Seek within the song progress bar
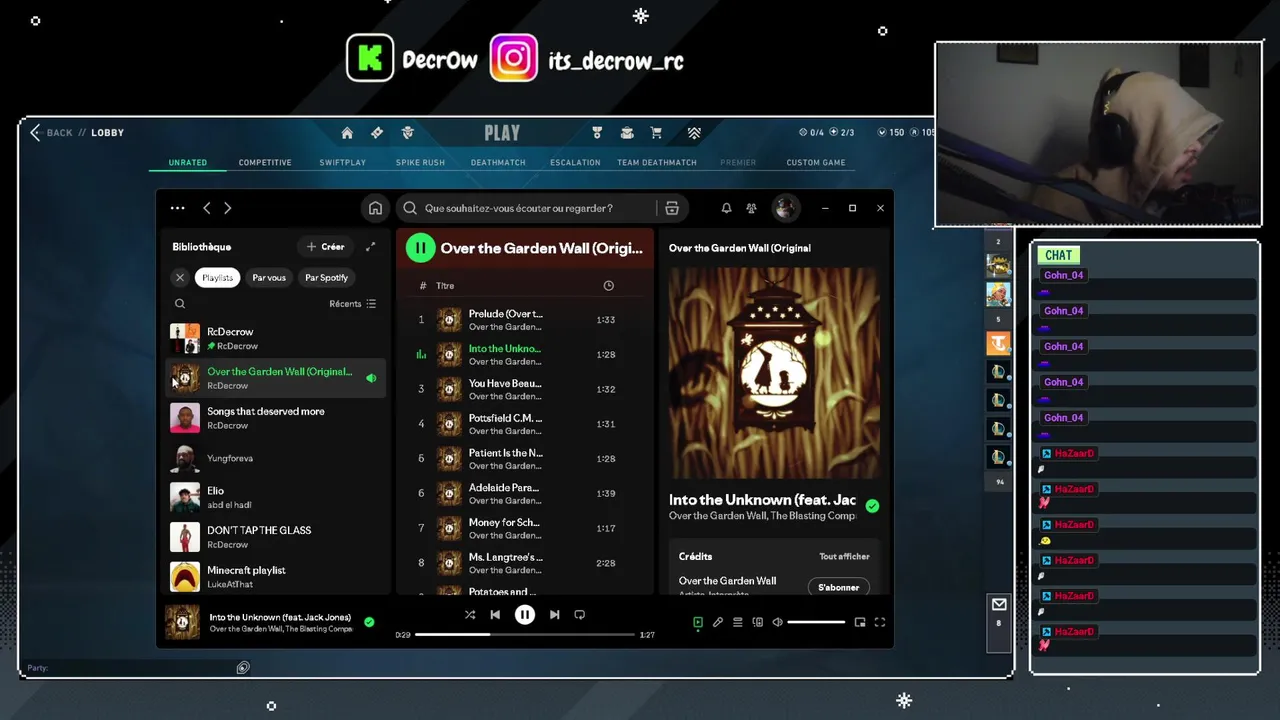 pyautogui.click(x=525, y=635)
